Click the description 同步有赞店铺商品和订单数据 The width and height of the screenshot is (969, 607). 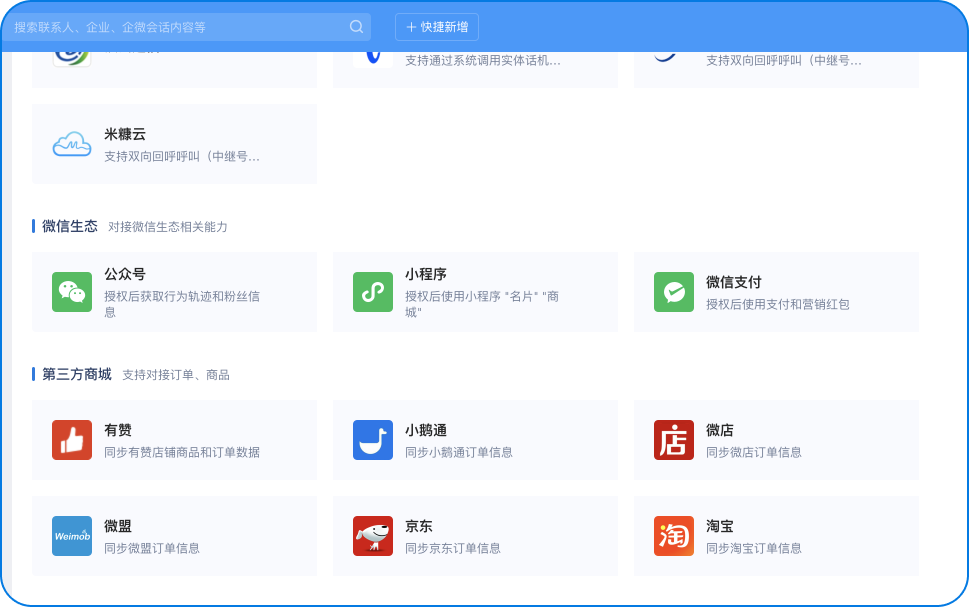pyautogui.click(x=182, y=452)
